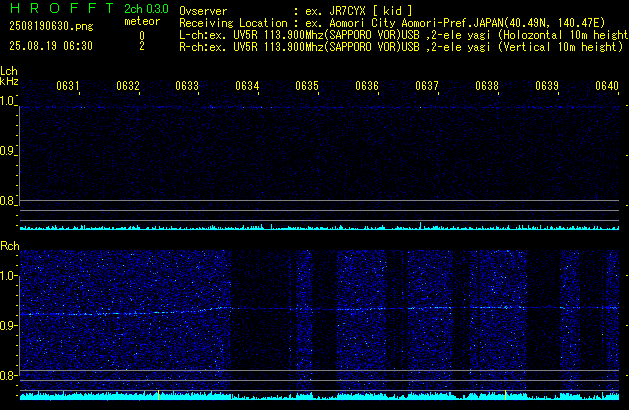
Task: Click the 0631 time marker
Action: tap(68, 86)
